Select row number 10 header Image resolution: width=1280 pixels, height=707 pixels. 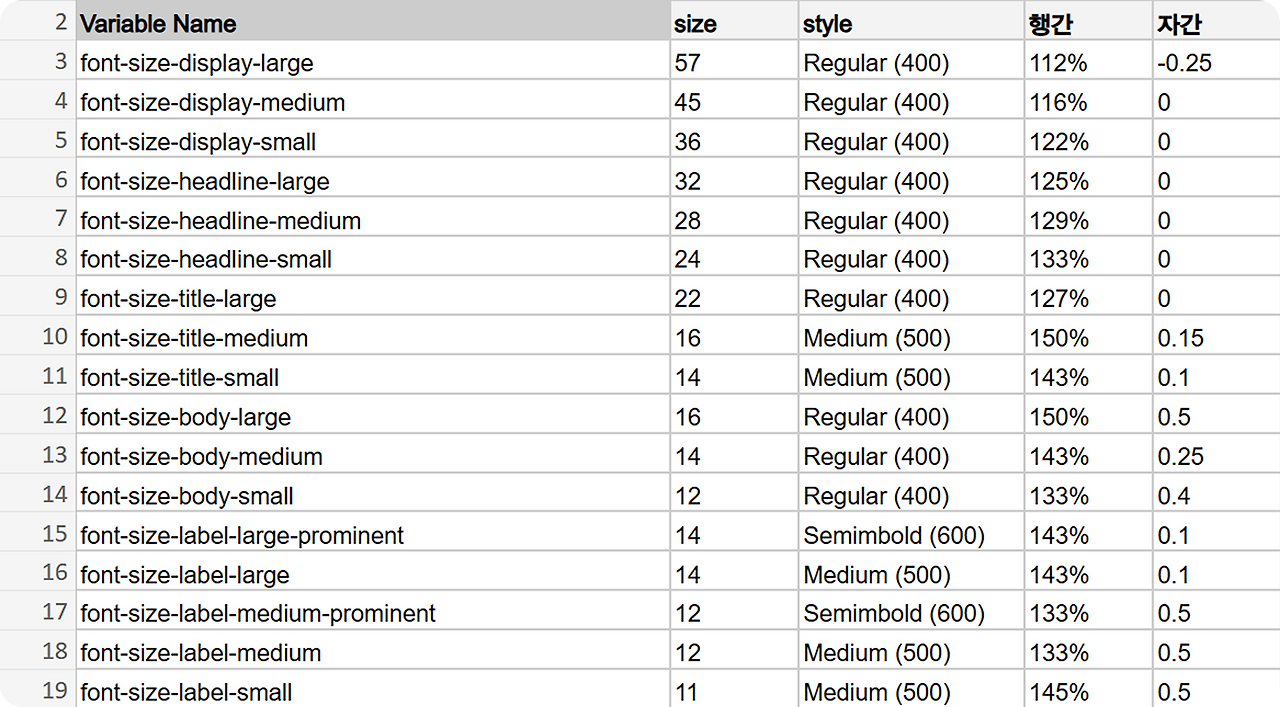pos(38,337)
